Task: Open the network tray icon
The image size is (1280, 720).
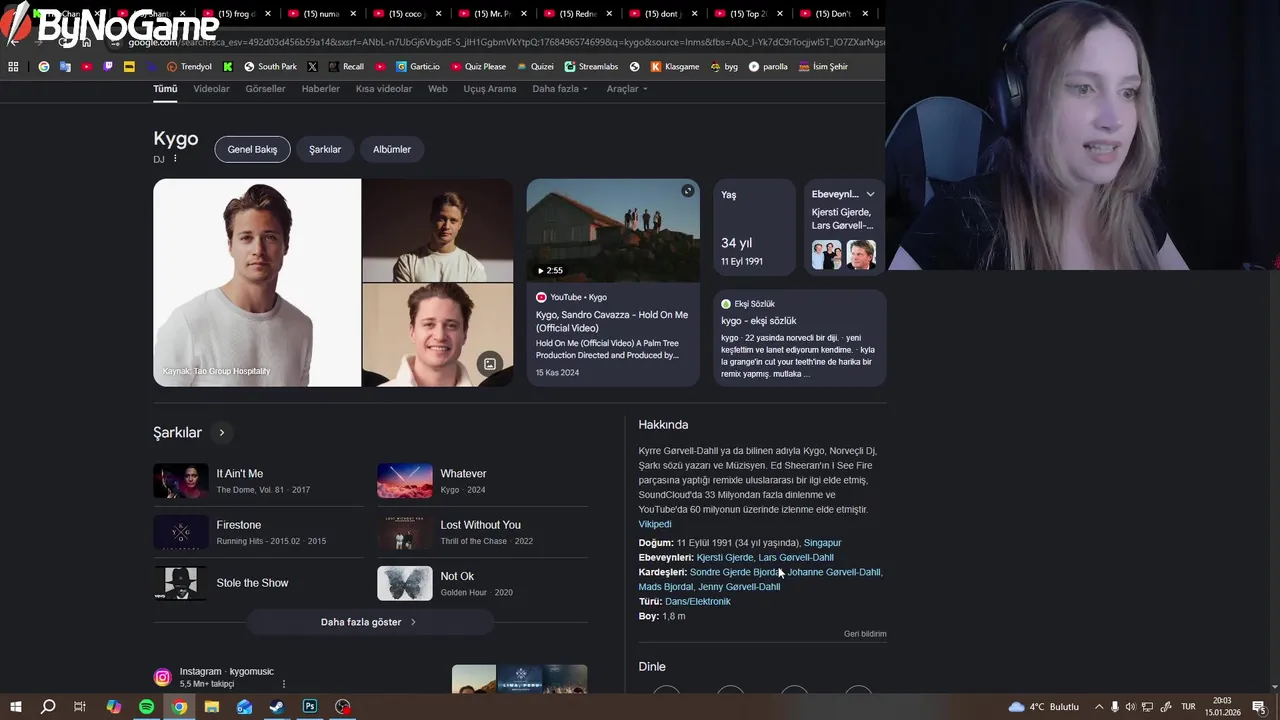Action: pos(1148,706)
